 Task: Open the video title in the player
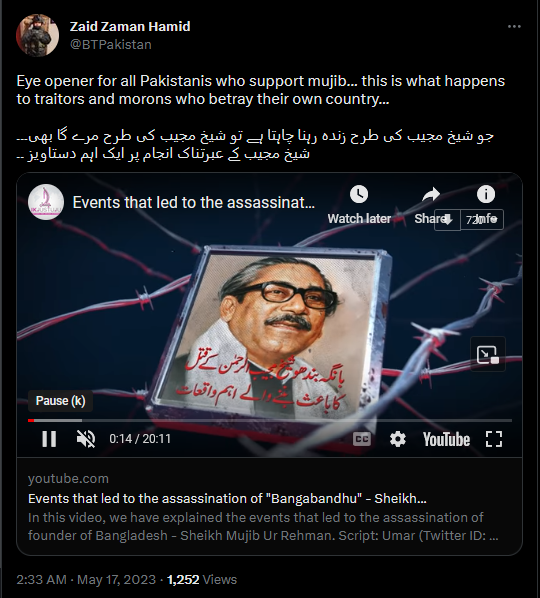194,203
